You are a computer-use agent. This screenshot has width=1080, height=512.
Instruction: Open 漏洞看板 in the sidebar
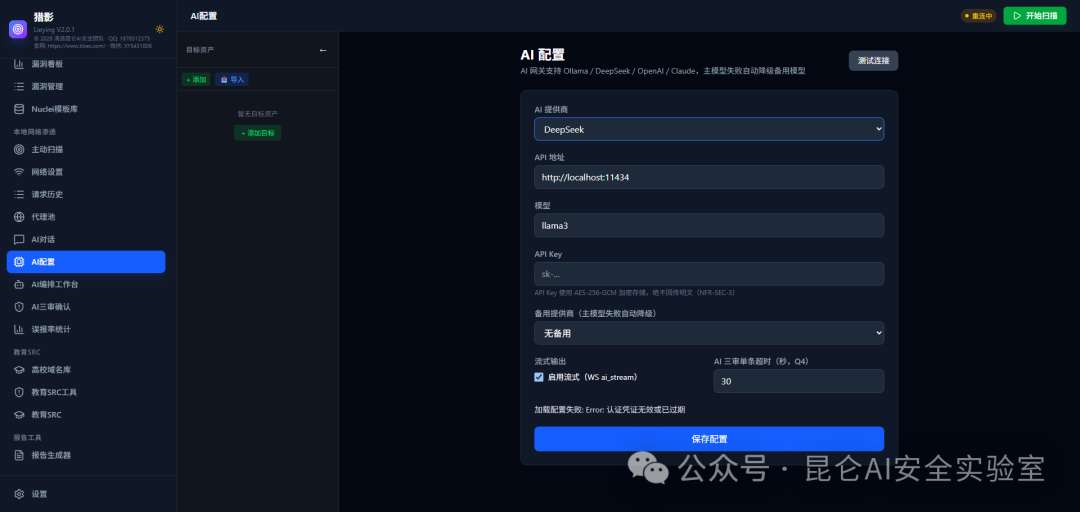click(x=86, y=64)
